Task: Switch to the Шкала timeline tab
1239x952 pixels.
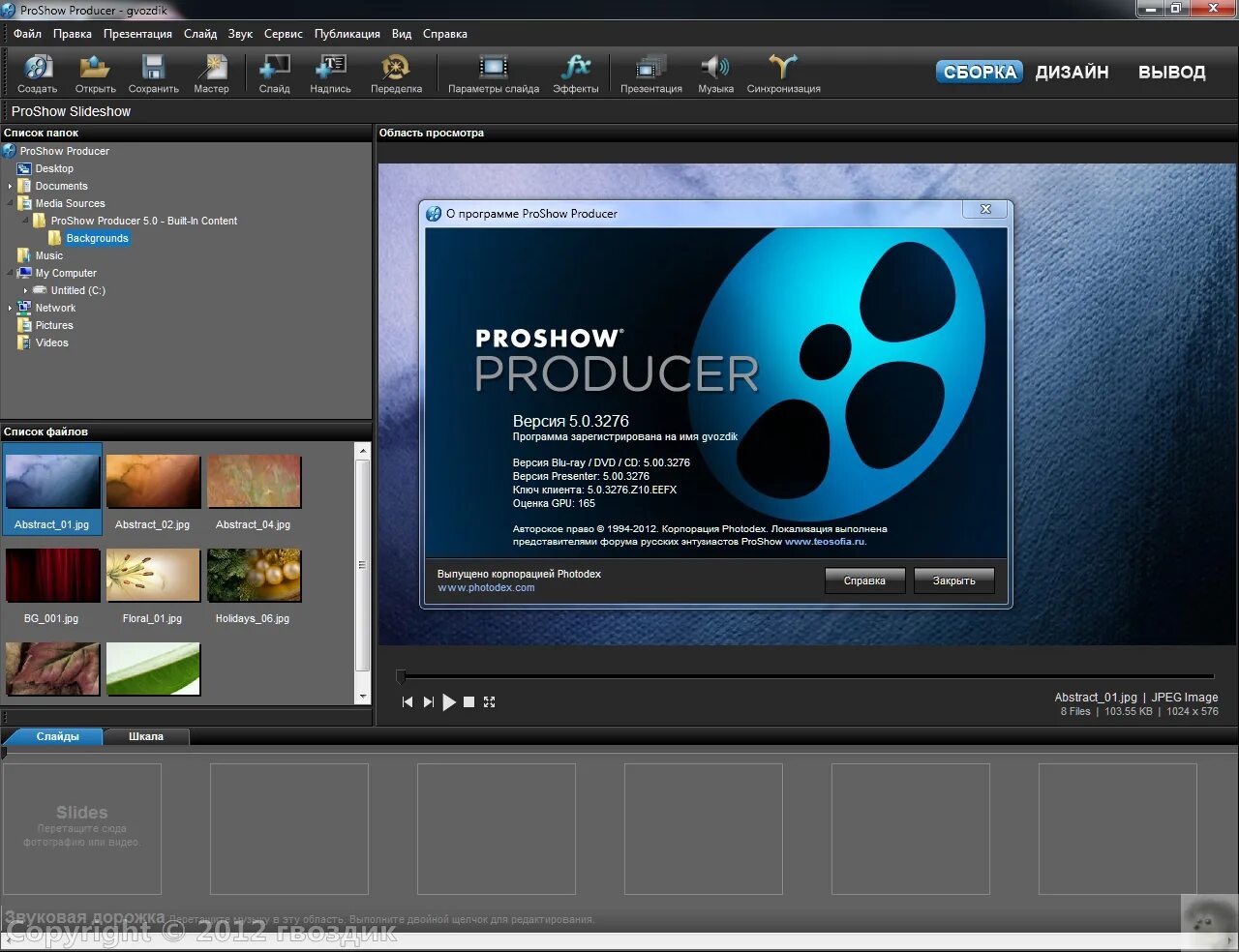Action: pos(146,736)
